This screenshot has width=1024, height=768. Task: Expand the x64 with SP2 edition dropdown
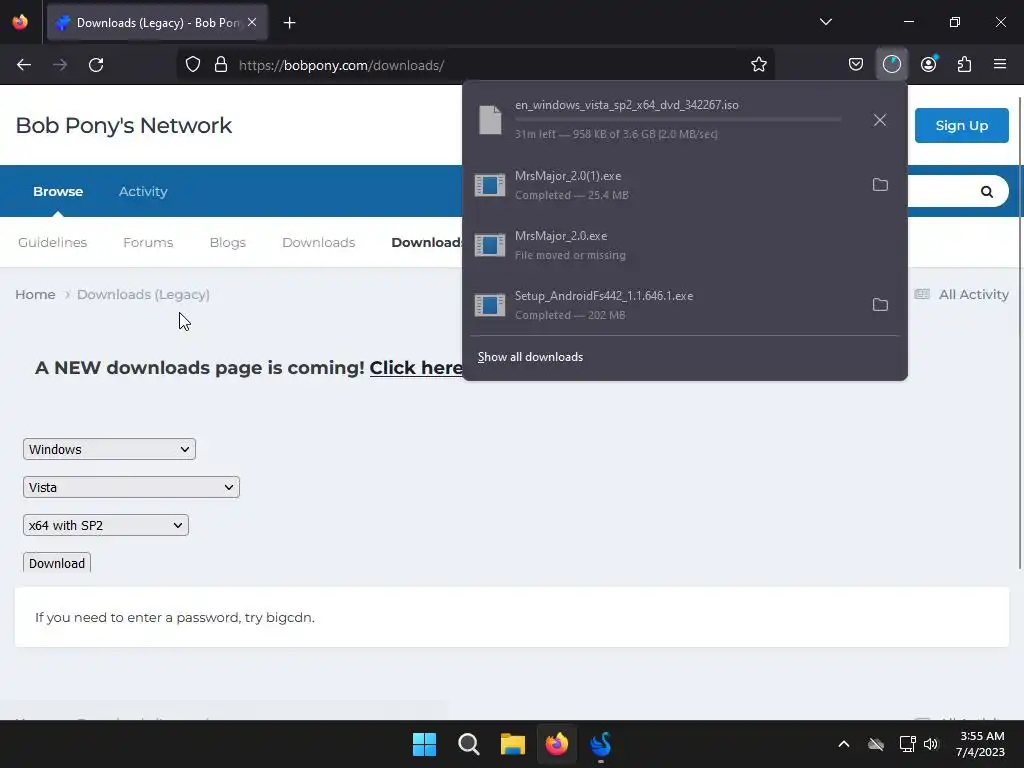106,525
